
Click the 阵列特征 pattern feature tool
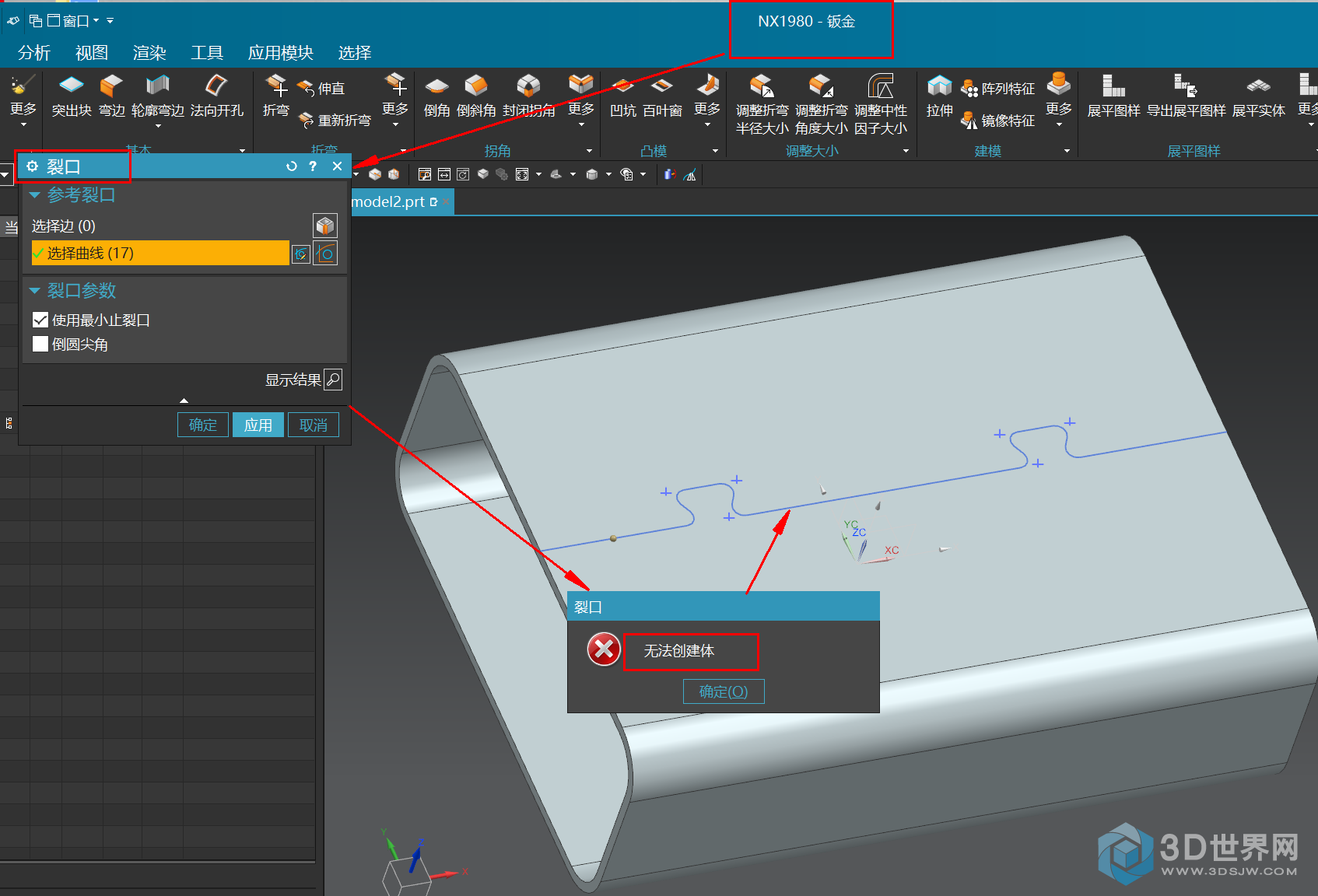[x=998, y=89]
